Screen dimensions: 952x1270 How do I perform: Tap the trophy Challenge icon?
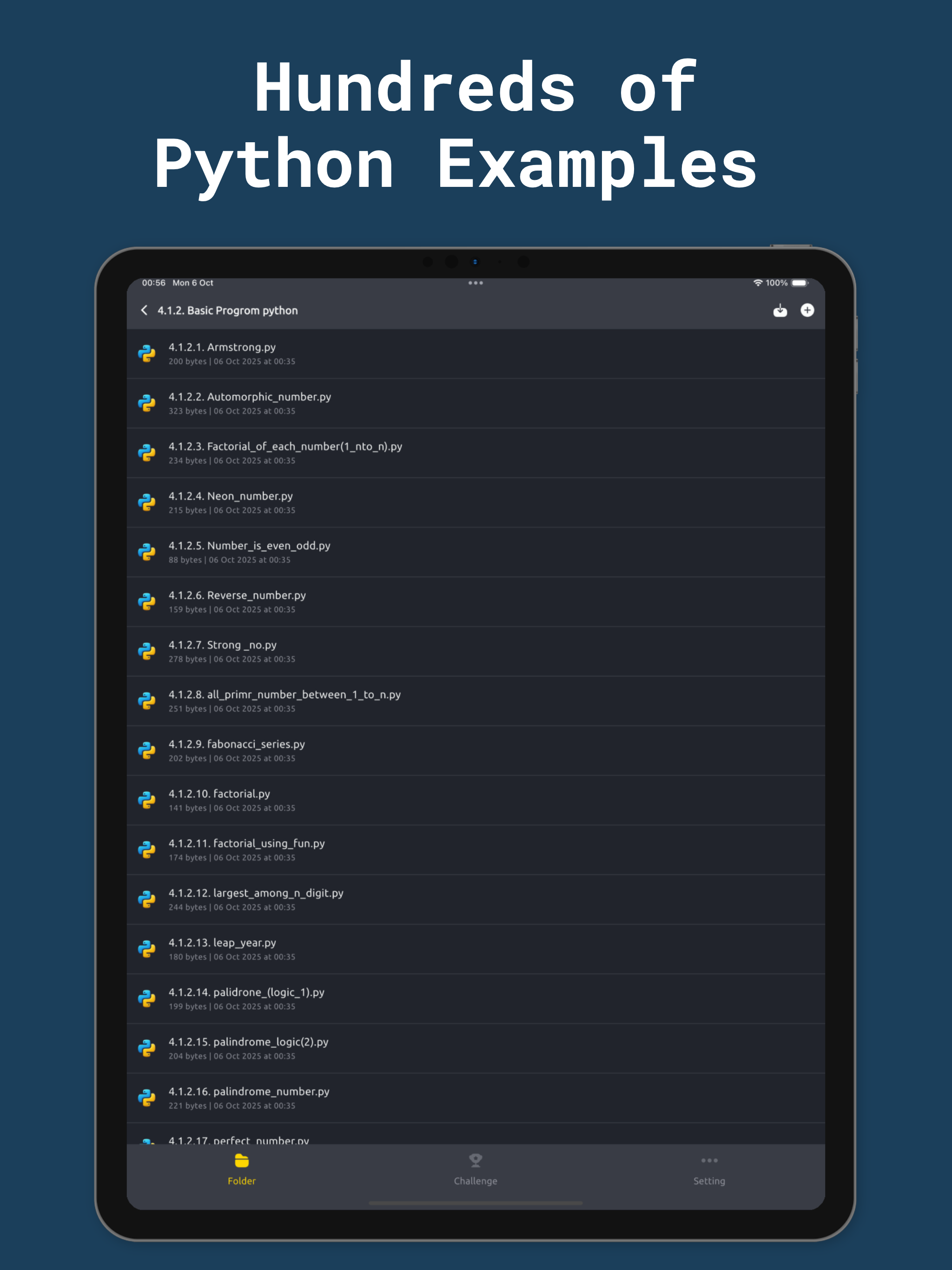(x=476, y=1161)
